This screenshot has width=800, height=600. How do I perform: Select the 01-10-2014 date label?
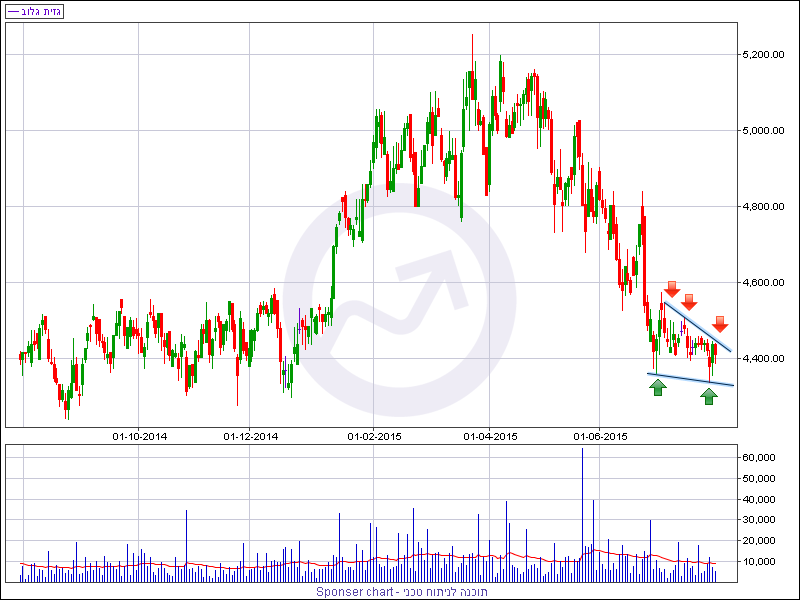[x=138, y=436]
